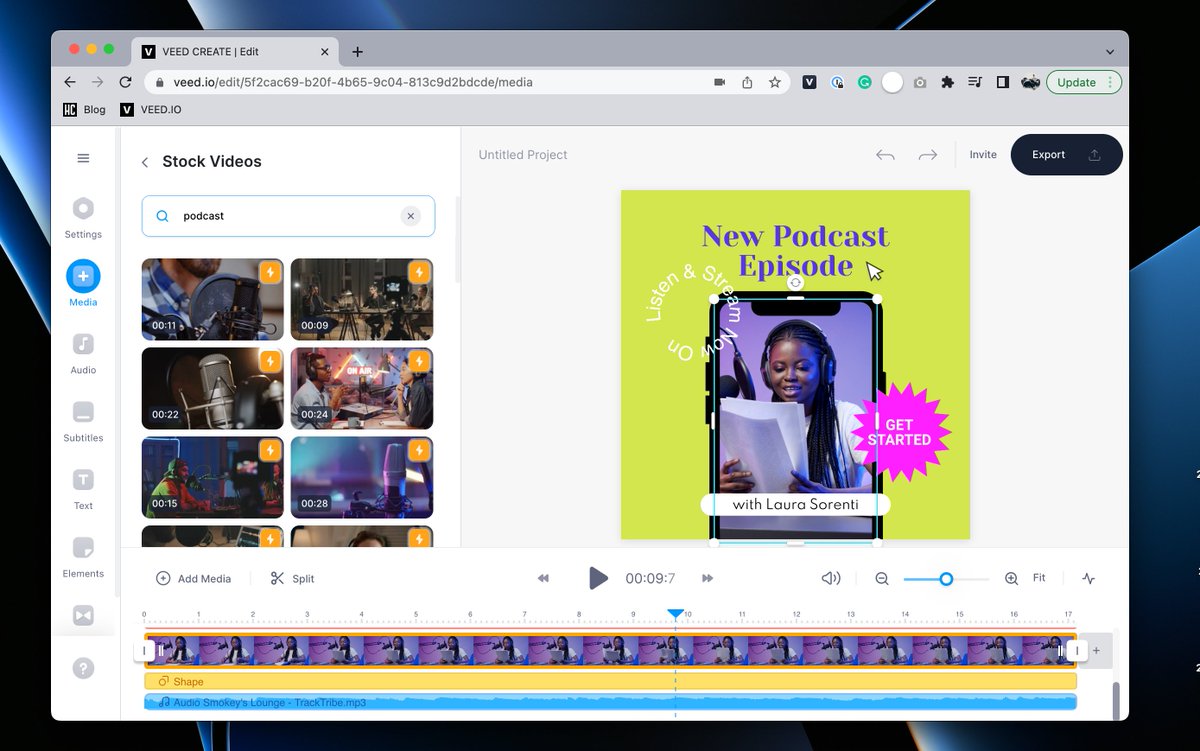The width and height of the screenshot is (1200, 751).
Task: Click the Invite button
Action: [x=983, y=155]
